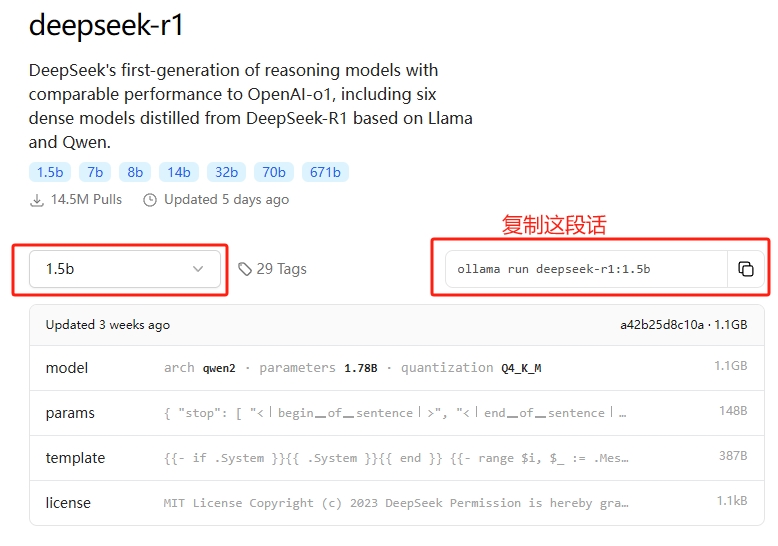Open the 29 Tags link
The image size is (778, 546).
click(x=281, y=269)
